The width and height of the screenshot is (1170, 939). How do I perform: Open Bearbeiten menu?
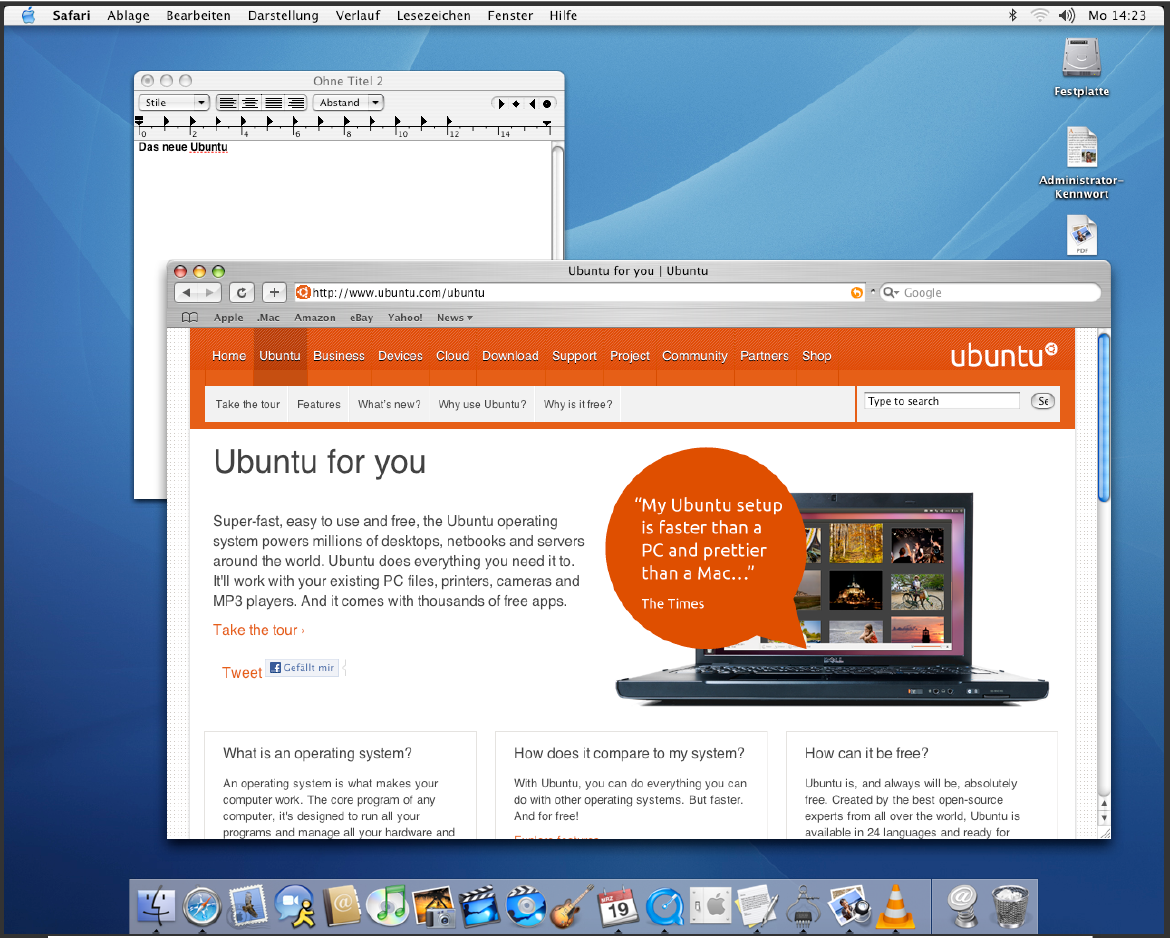point(198,15)
